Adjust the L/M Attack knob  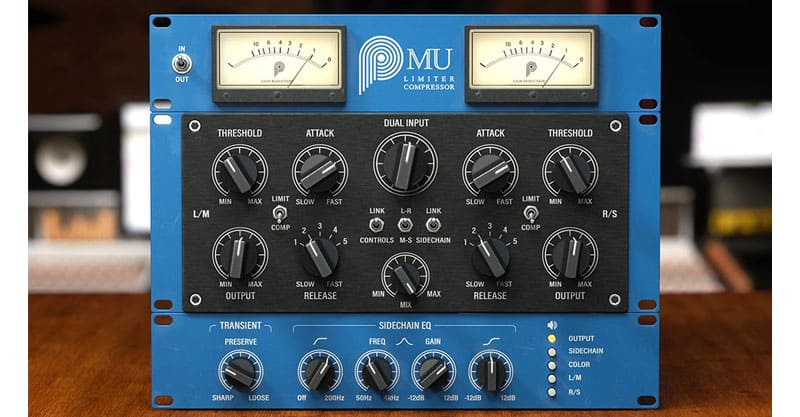(320, 171)
